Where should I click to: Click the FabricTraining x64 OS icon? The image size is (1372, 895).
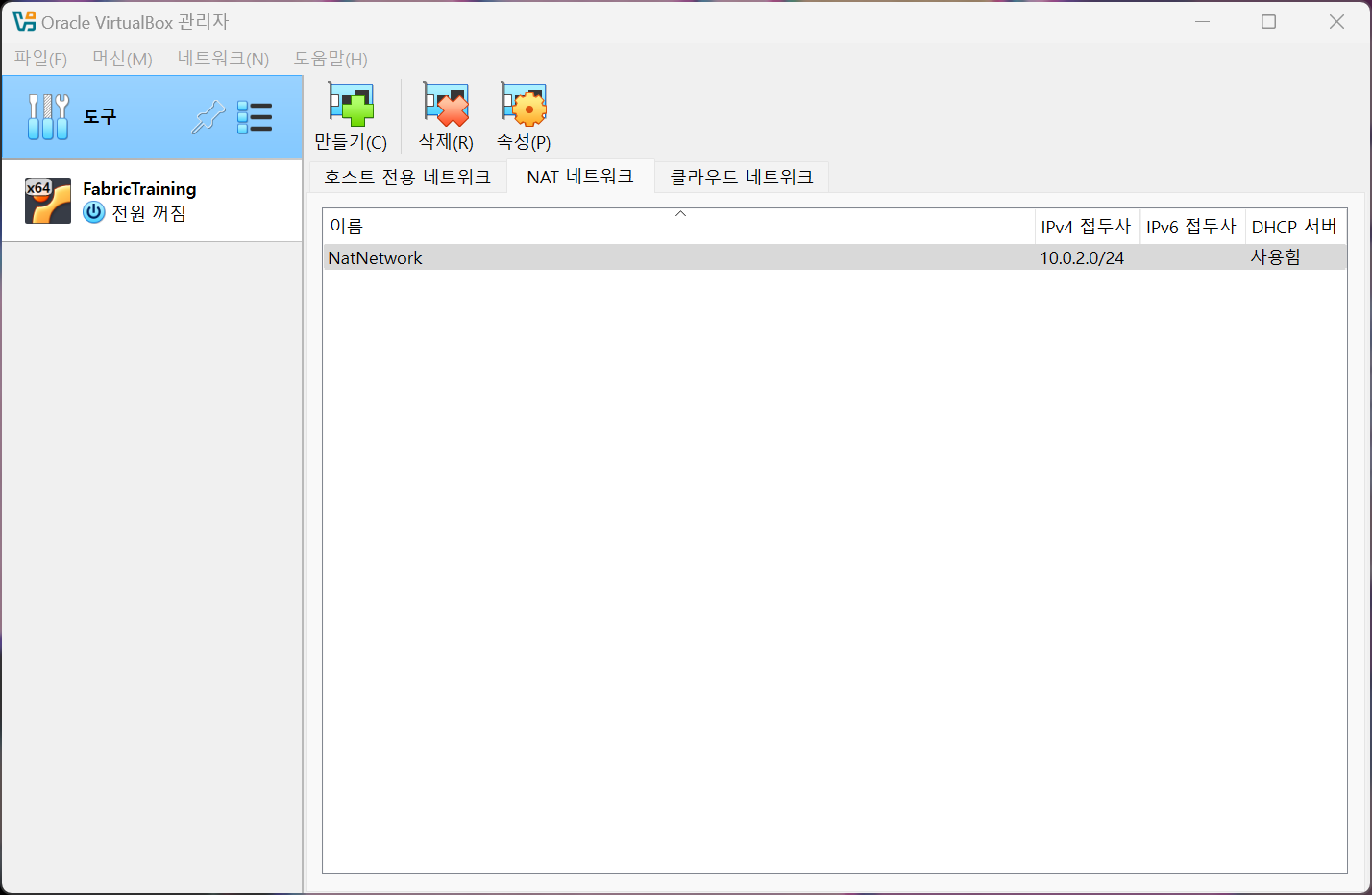pyautogui.click(x=48, y=201)
